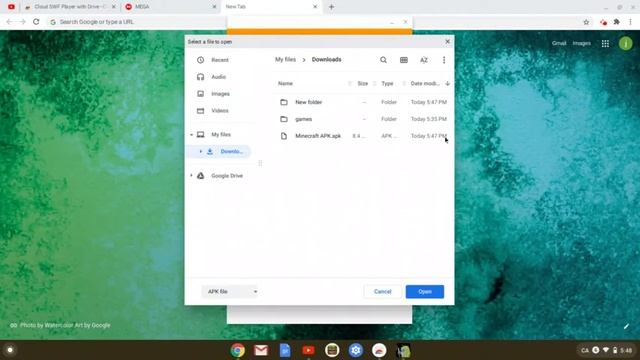Click the Cancel button
The image size is (640, 360).
point(382,291)
